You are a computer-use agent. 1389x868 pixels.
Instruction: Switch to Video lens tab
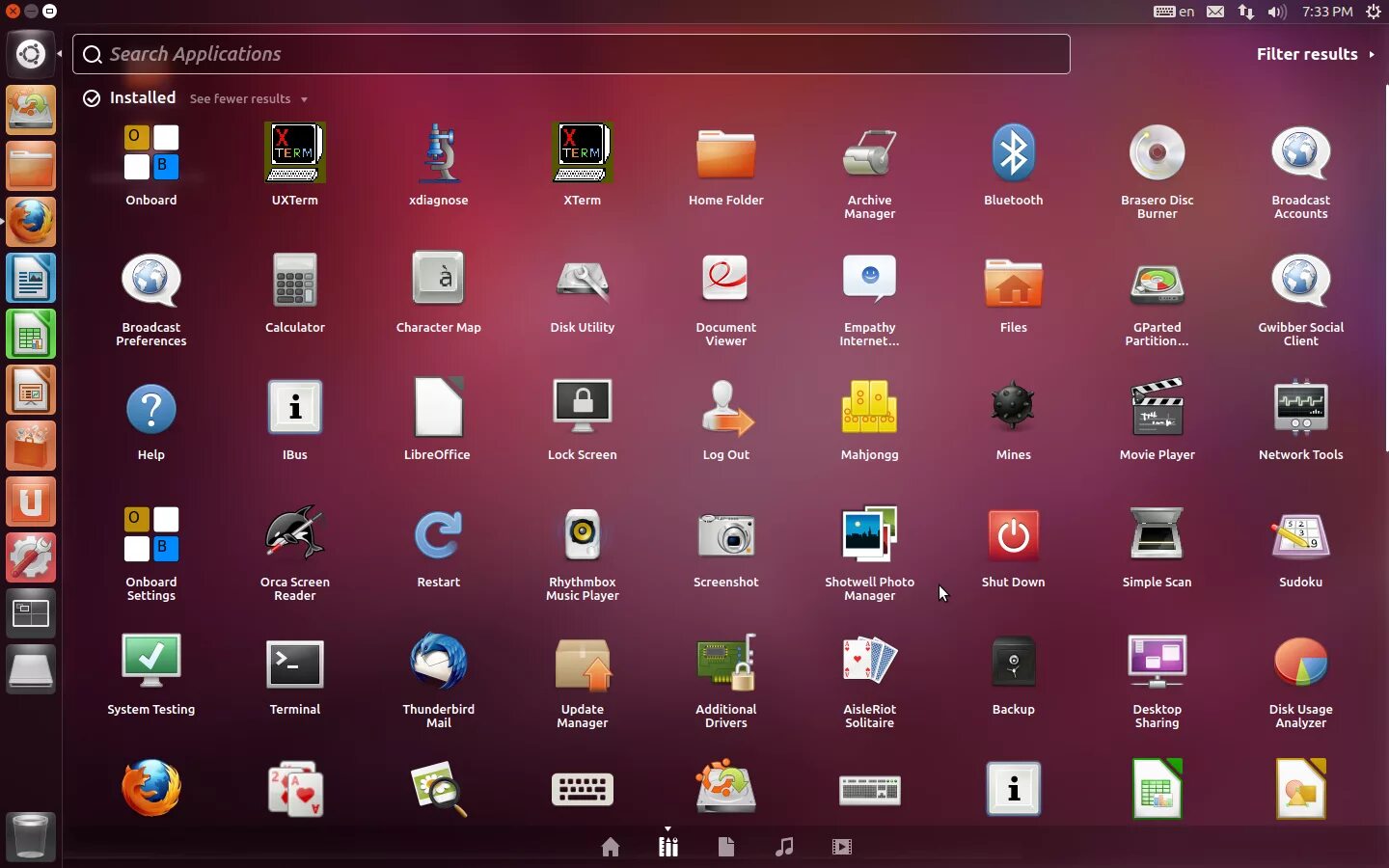pyautogui.click(x=842, y=847)
